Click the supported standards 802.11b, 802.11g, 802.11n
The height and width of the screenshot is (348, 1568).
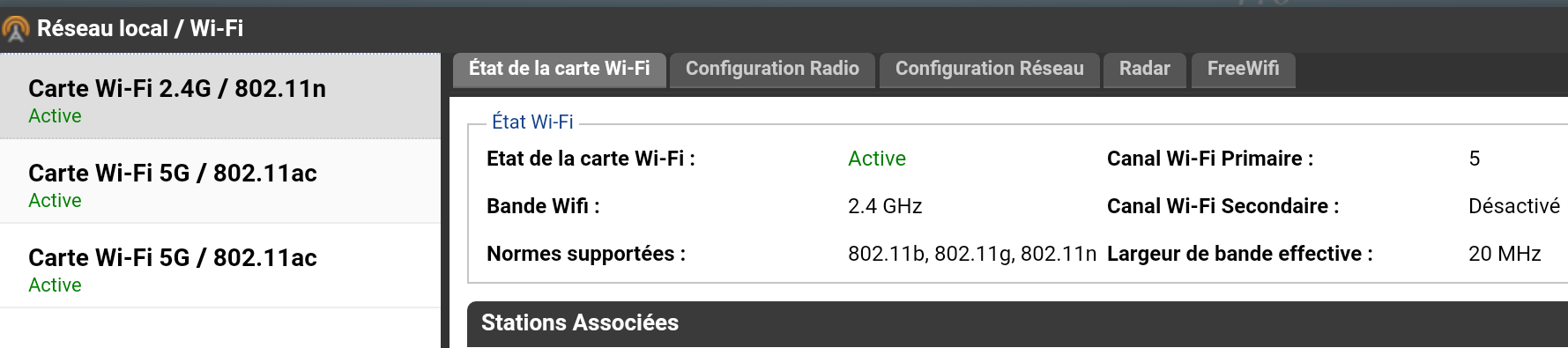pos(972,254)
